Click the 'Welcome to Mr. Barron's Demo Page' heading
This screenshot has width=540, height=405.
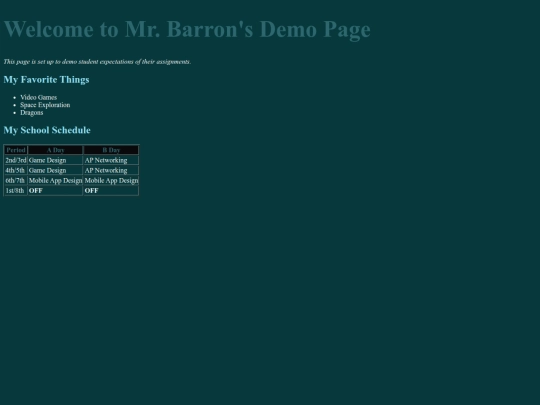point(187,30)
